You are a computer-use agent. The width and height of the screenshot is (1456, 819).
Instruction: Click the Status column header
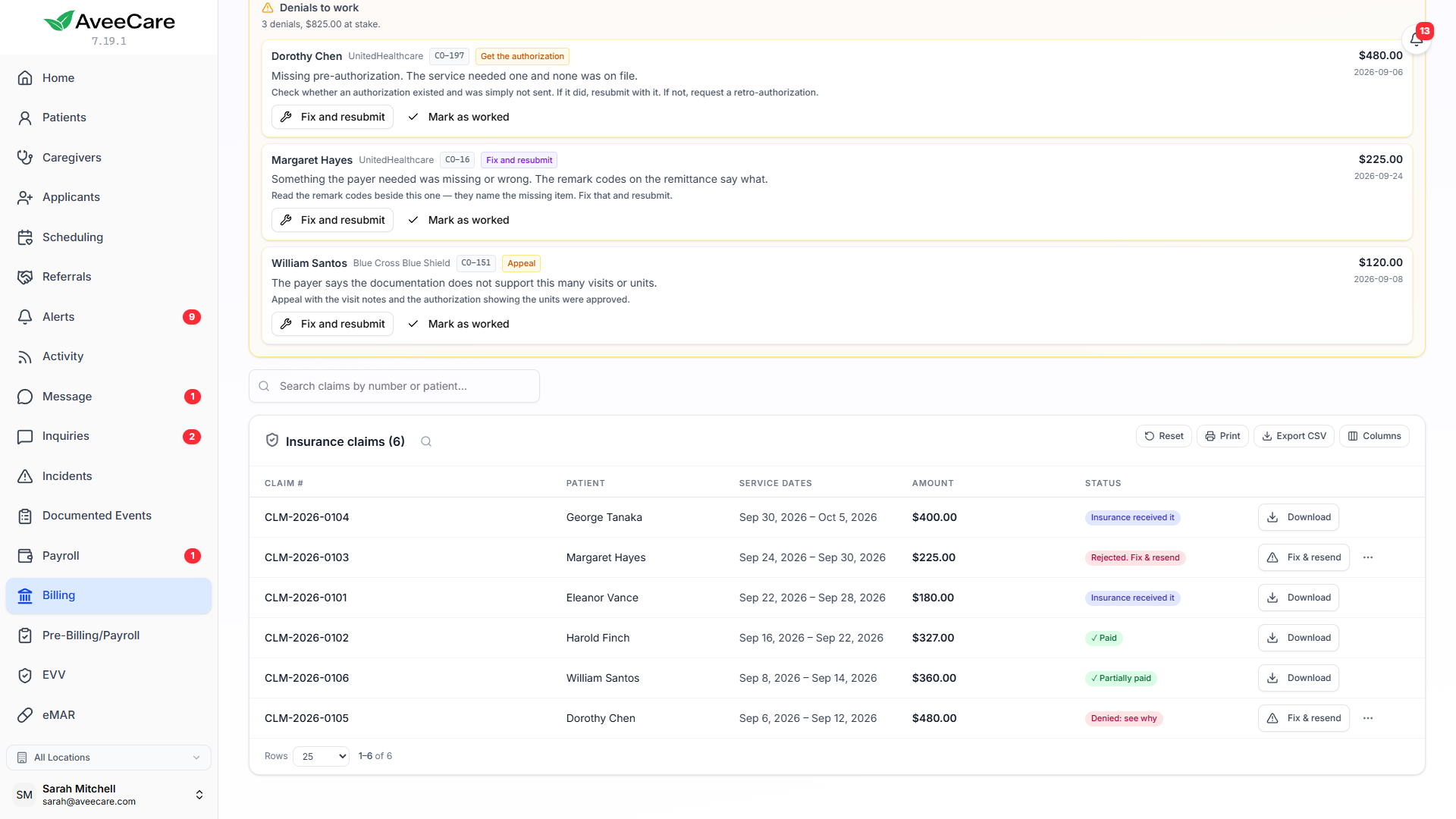click(1103, 483)
